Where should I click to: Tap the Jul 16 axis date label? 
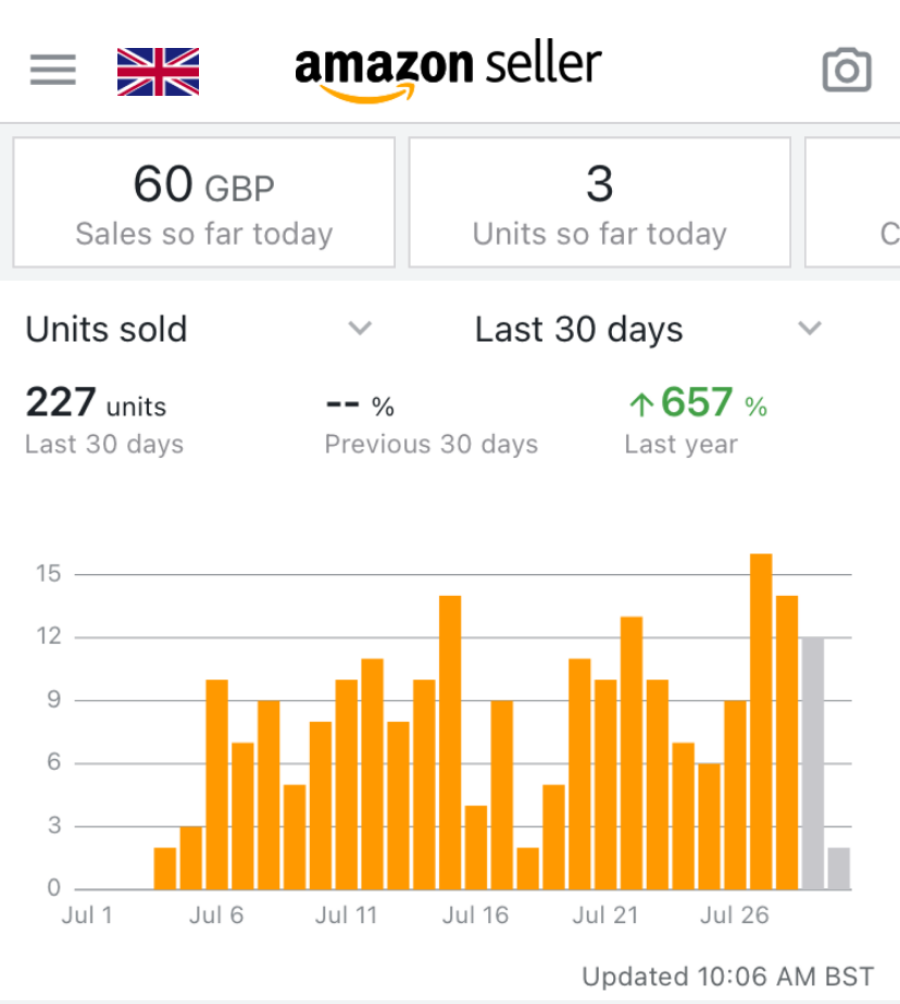(476, 916)
